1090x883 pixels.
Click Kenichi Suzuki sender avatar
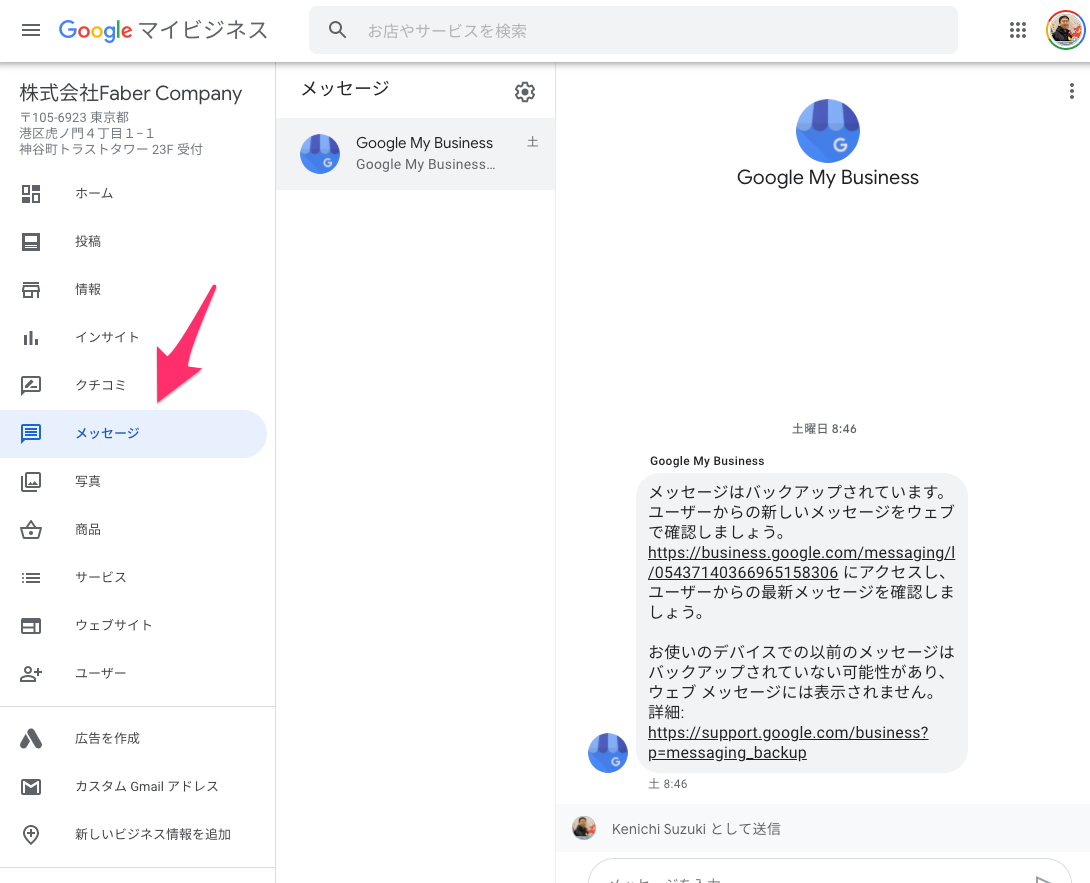(x=584, y=827)
